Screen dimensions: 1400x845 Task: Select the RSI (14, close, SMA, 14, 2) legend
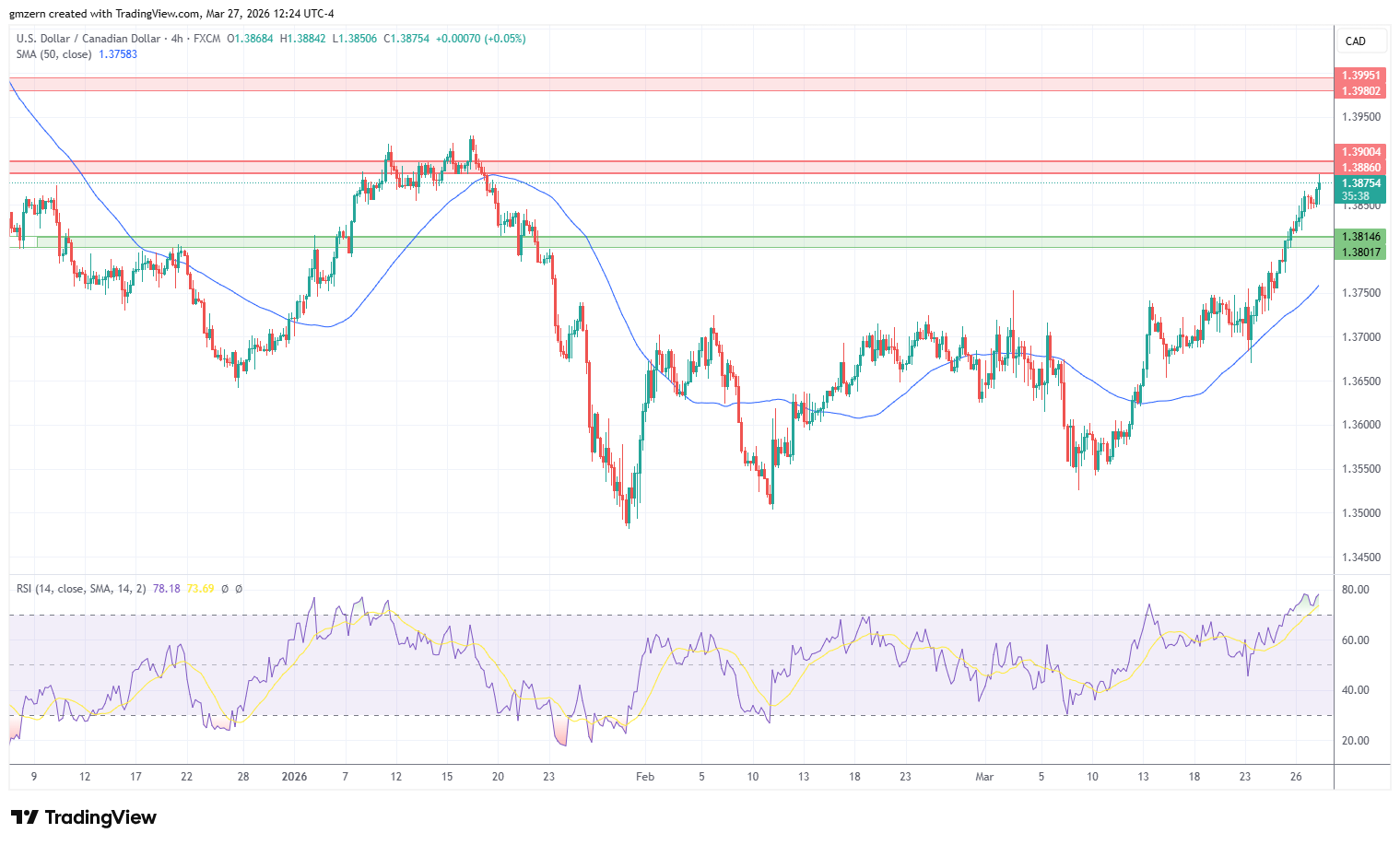pos(82,589)
